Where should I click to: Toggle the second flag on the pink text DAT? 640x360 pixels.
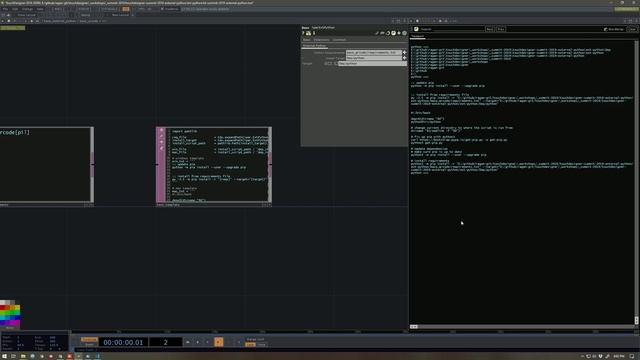[x=162, y=136]
